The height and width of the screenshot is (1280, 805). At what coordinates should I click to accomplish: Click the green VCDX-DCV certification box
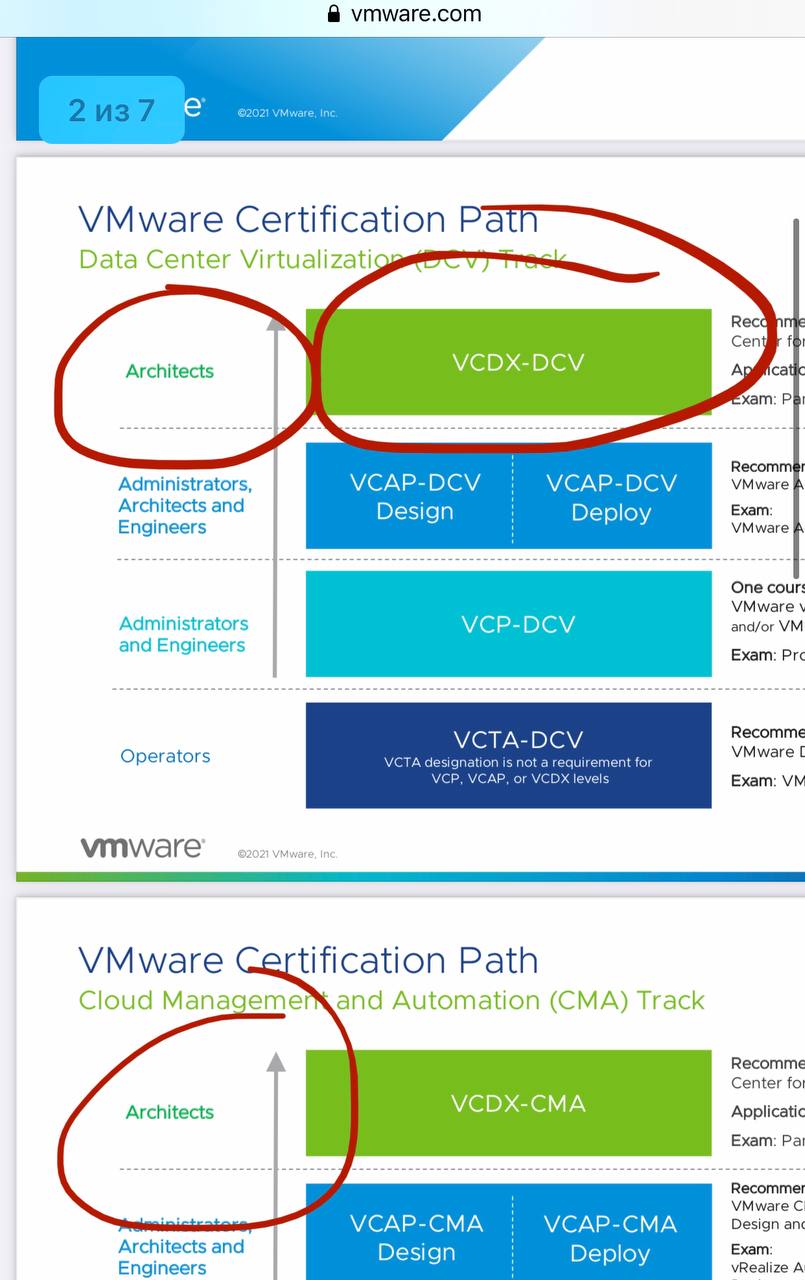click(x=508, y=362)
